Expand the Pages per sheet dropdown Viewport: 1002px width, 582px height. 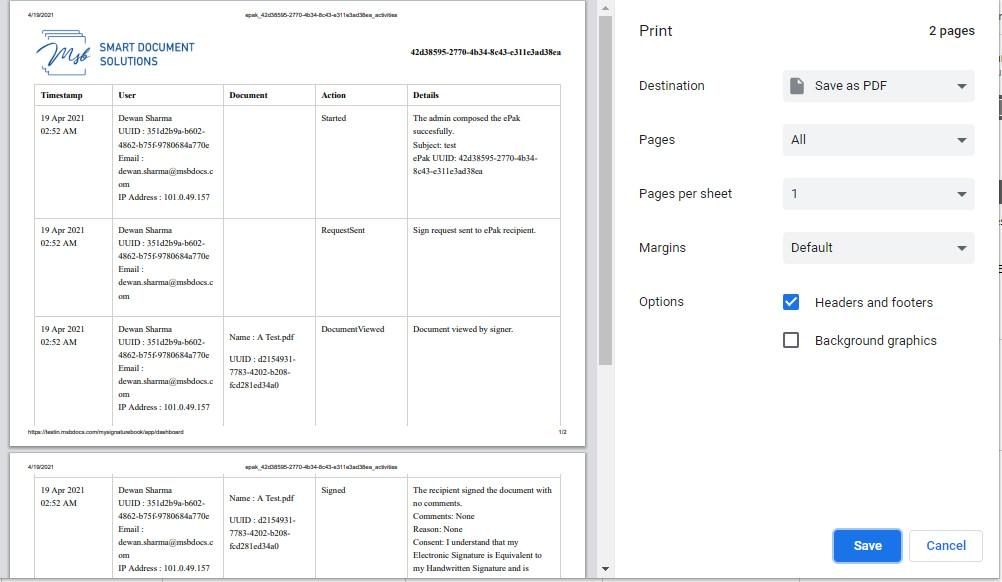point(878,194)
